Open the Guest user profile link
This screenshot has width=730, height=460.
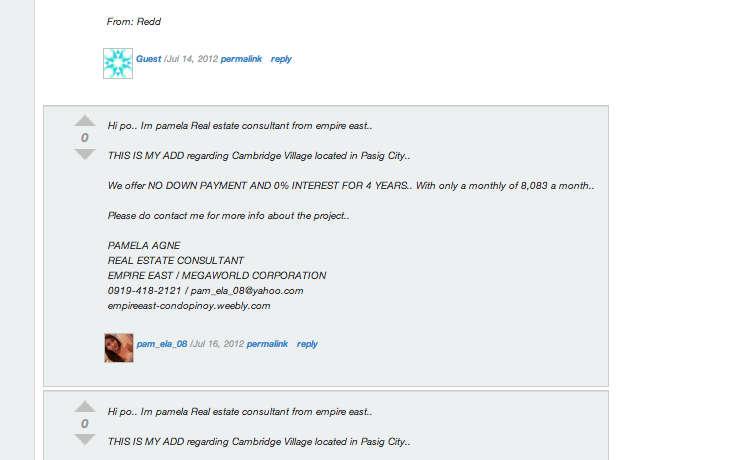pyautogui.click(x=149, y=59)
